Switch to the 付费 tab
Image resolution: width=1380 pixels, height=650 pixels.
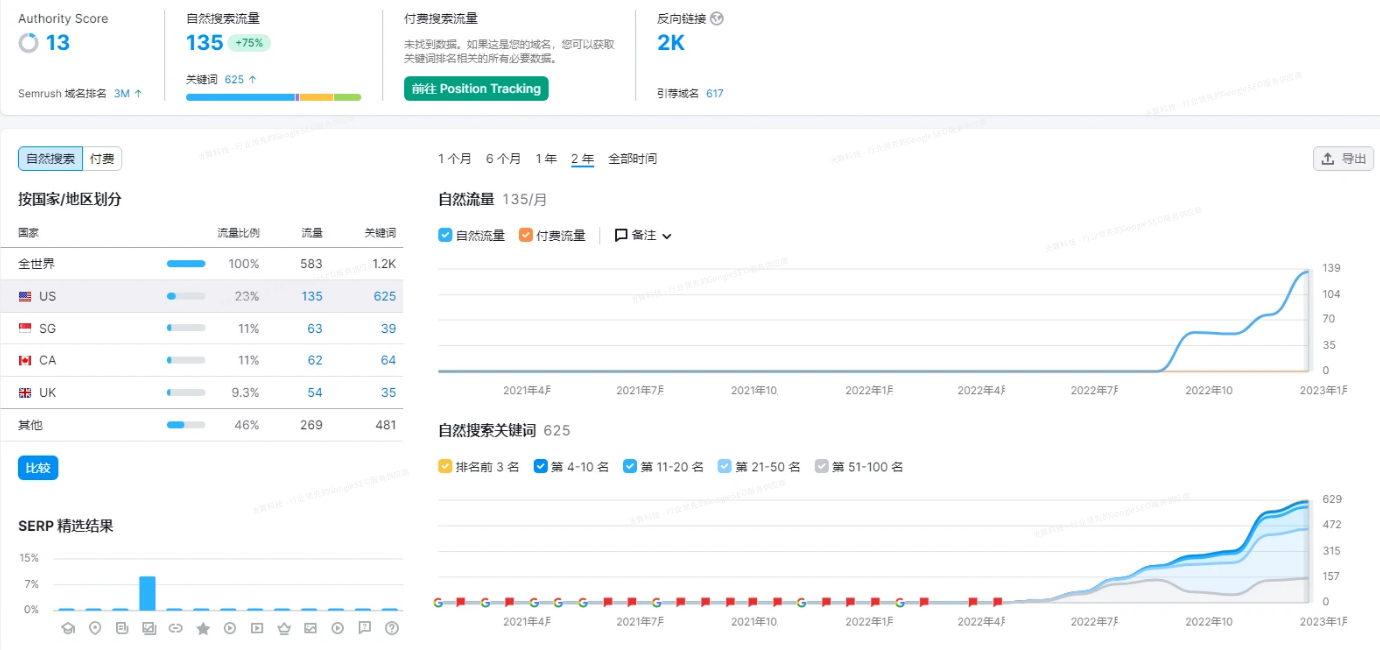(x=100, y=158)
